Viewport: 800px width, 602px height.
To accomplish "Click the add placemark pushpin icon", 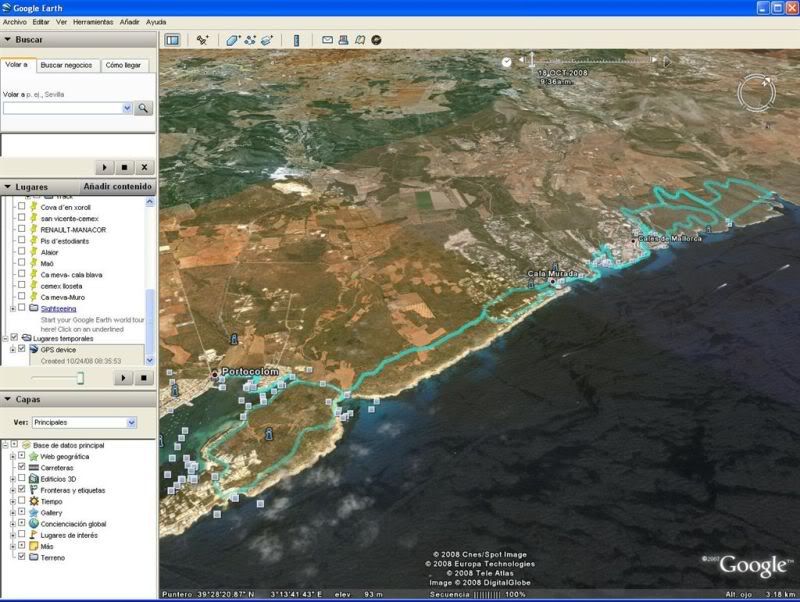I will click(x=202, y=40).
